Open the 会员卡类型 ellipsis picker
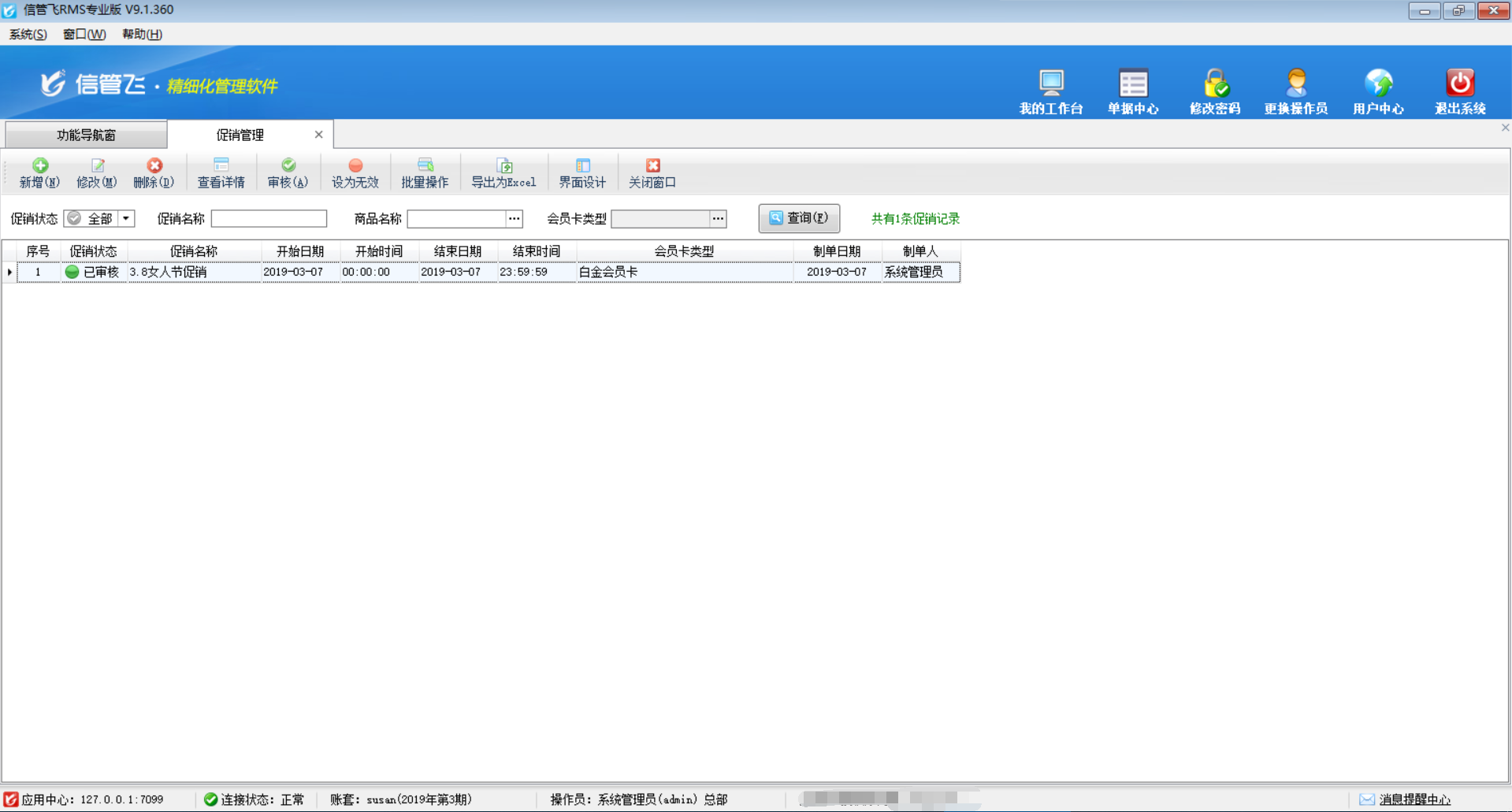The width and height of the screenshot is (1512, 812). tap(718, 218)
